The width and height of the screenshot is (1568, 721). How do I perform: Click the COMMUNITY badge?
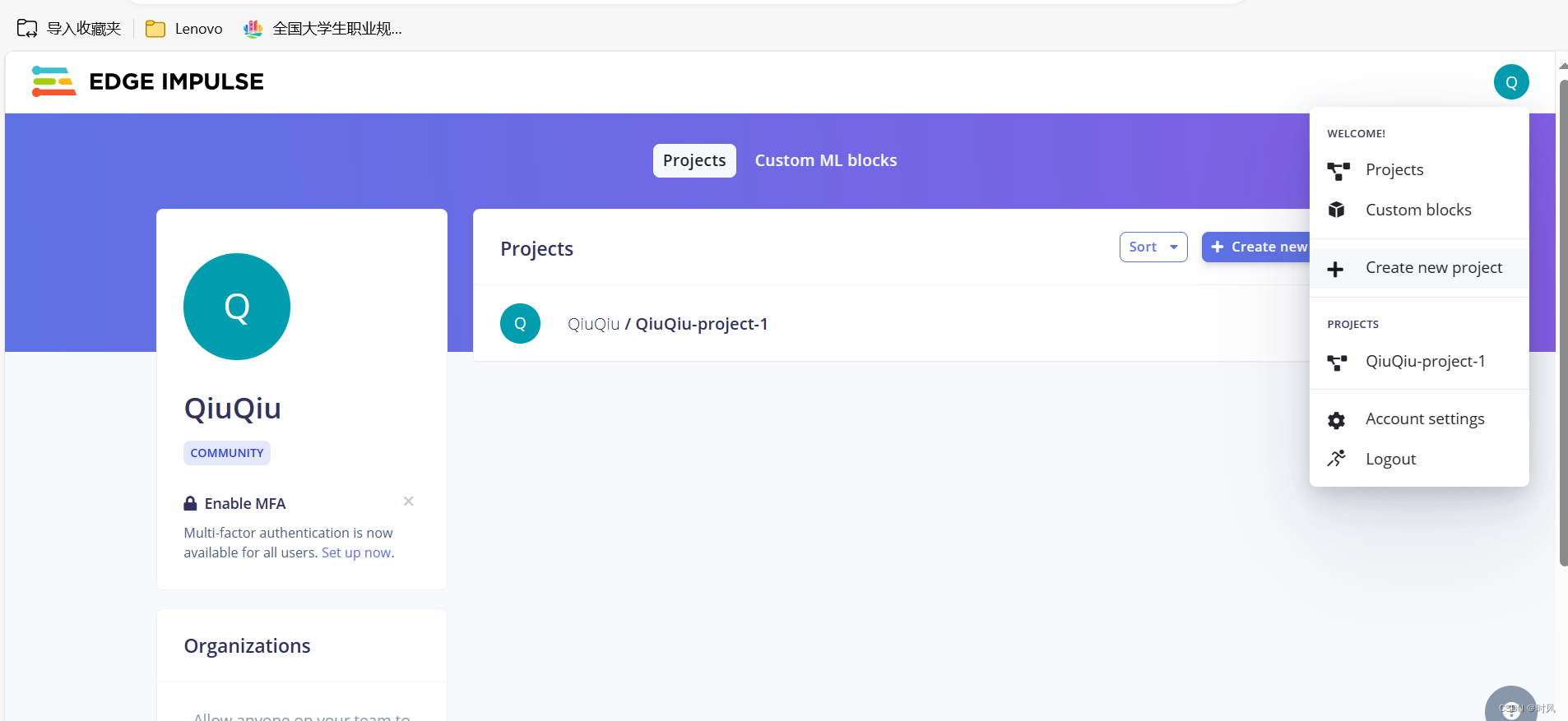[x=227, y=453]
